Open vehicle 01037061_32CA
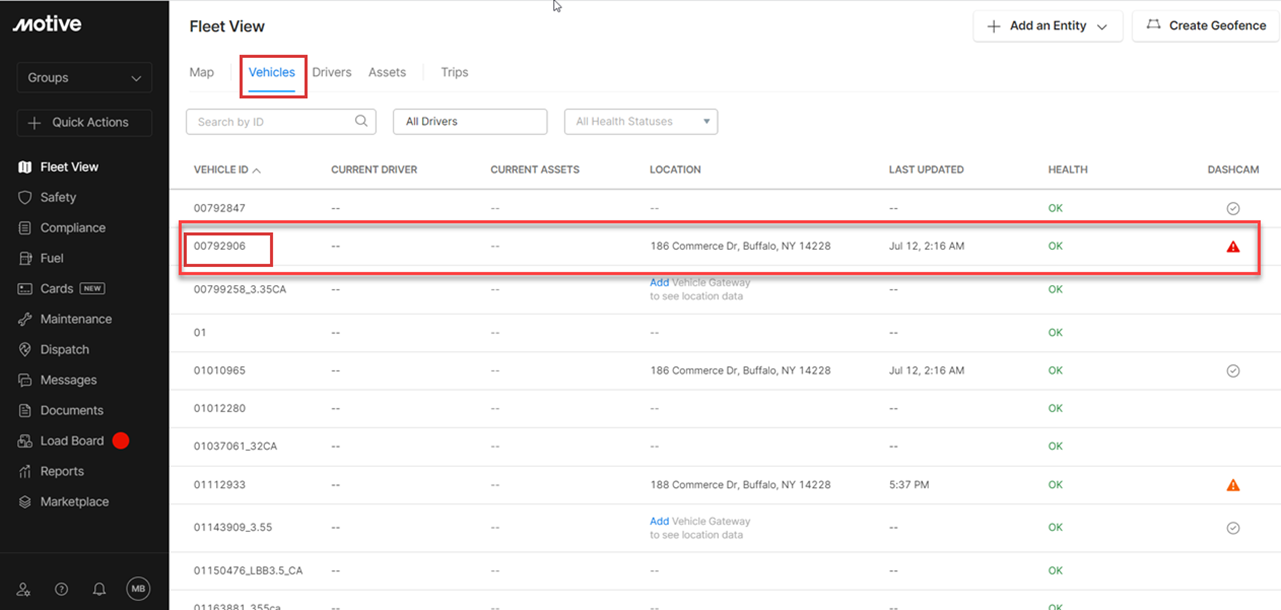 (235, 446)
